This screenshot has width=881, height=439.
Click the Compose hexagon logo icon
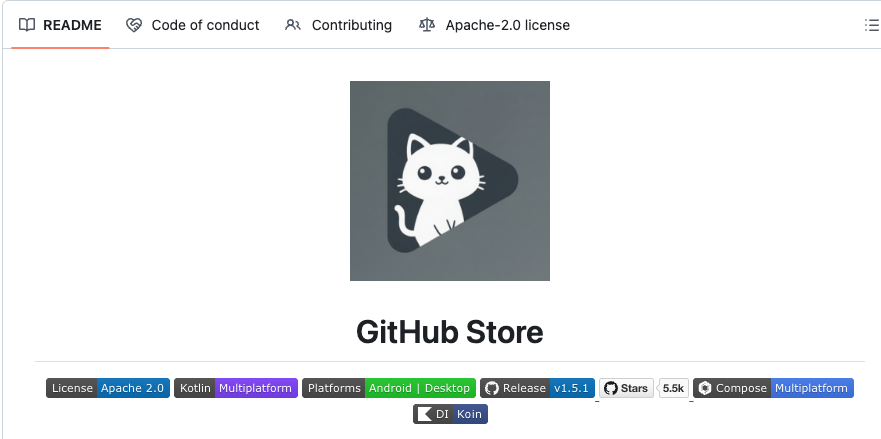tap(705, 388)
